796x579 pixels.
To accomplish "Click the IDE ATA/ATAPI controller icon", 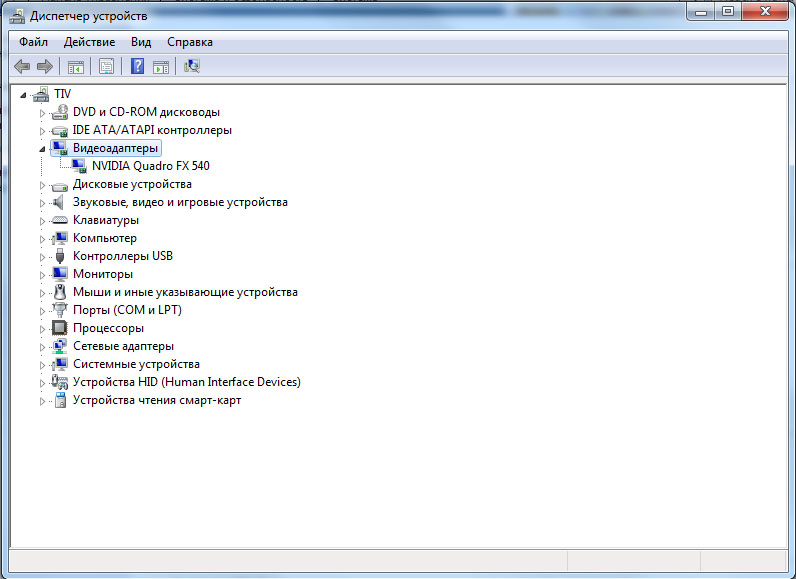I will click(60, 130).
